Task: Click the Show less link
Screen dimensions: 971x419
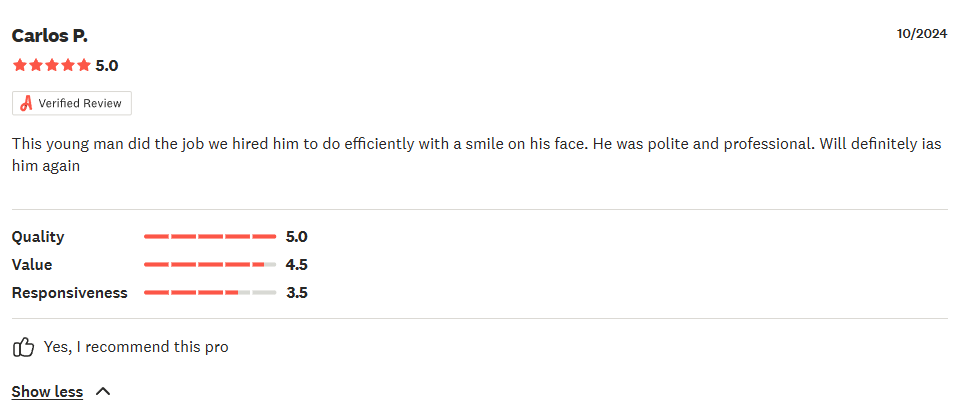Action: (47, 392)
